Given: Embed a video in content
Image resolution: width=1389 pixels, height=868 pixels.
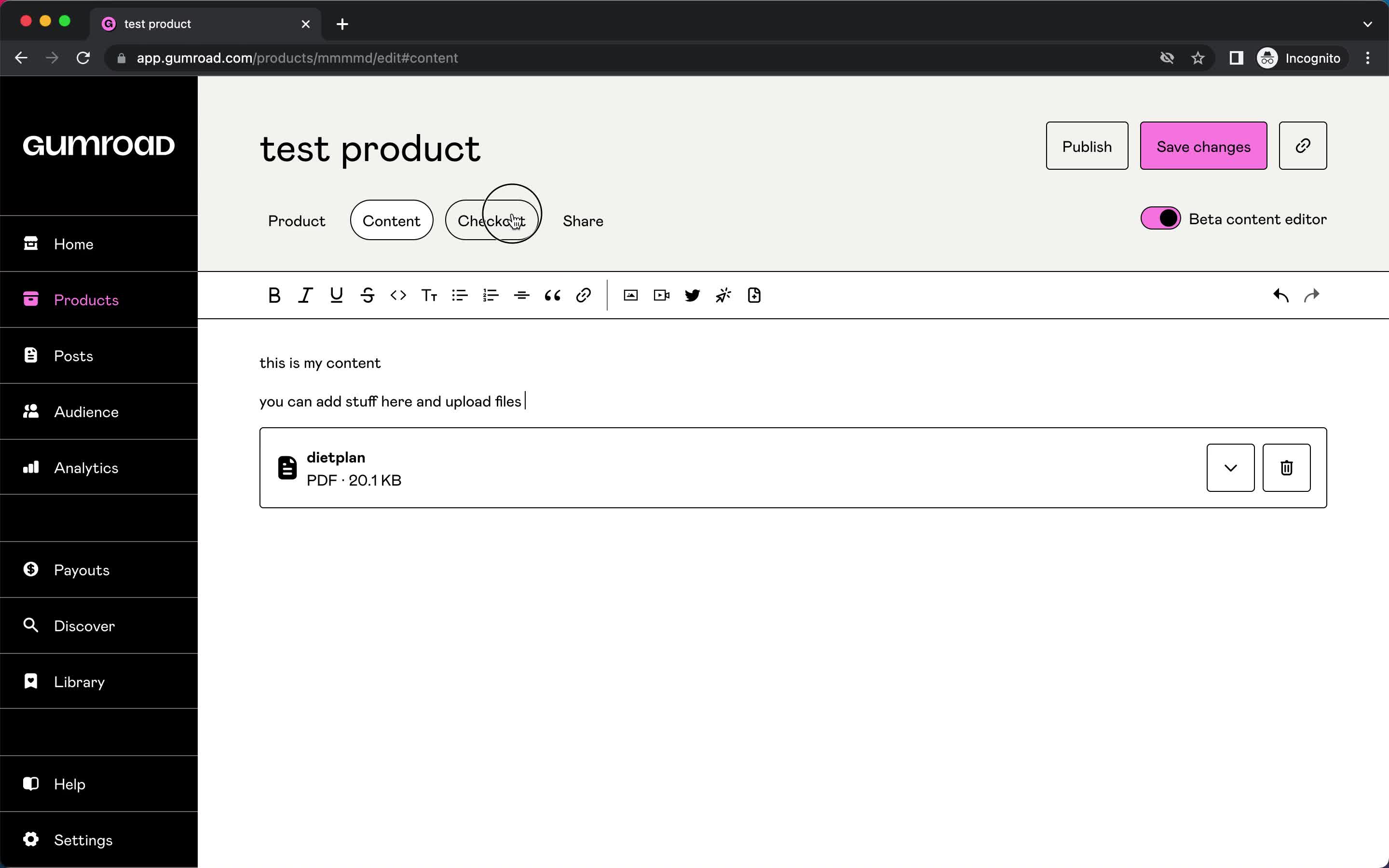Looking at the screenshot, I should [662, 295].
